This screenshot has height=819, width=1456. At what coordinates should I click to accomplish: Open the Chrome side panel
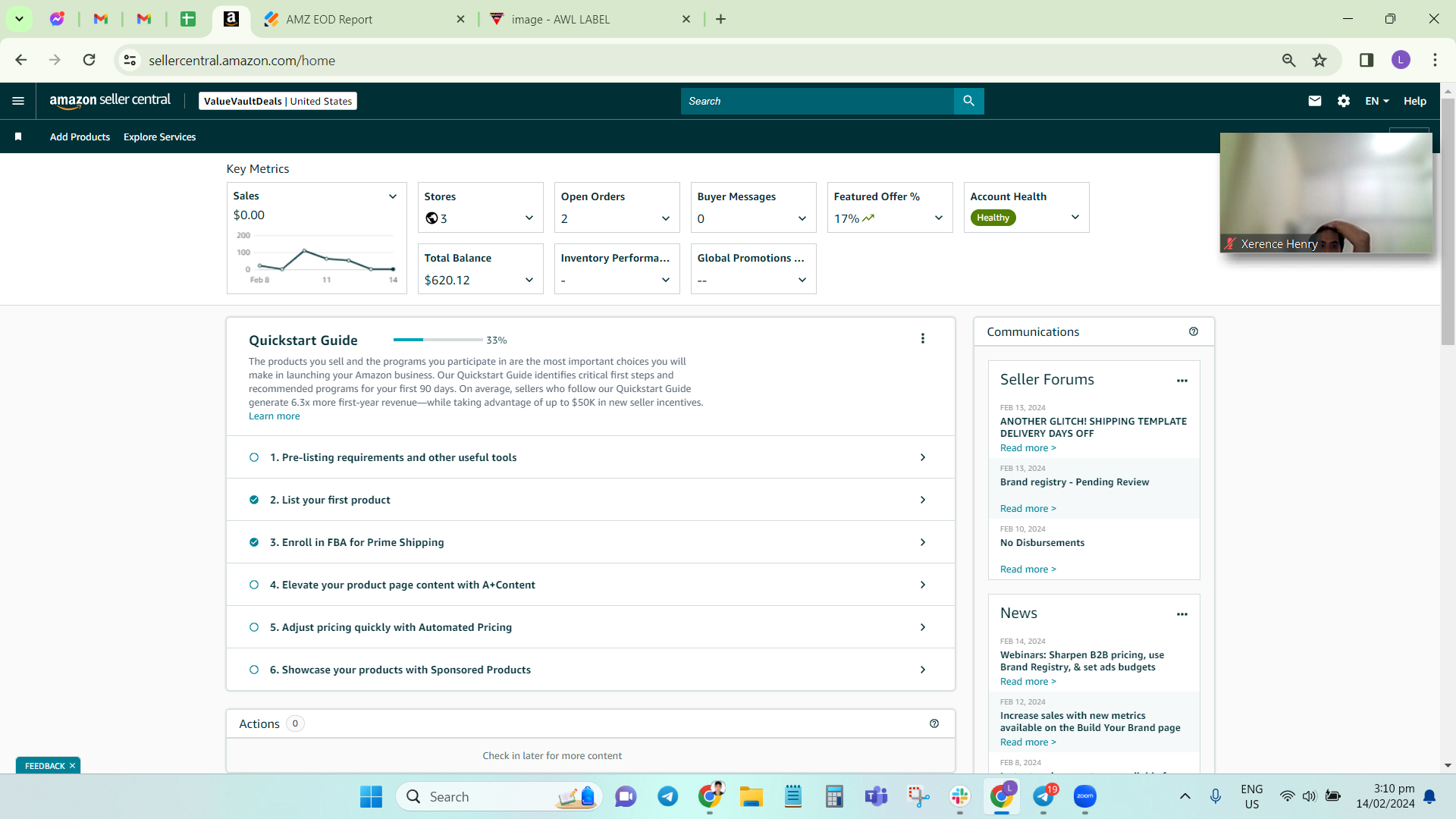(1367, 60)
